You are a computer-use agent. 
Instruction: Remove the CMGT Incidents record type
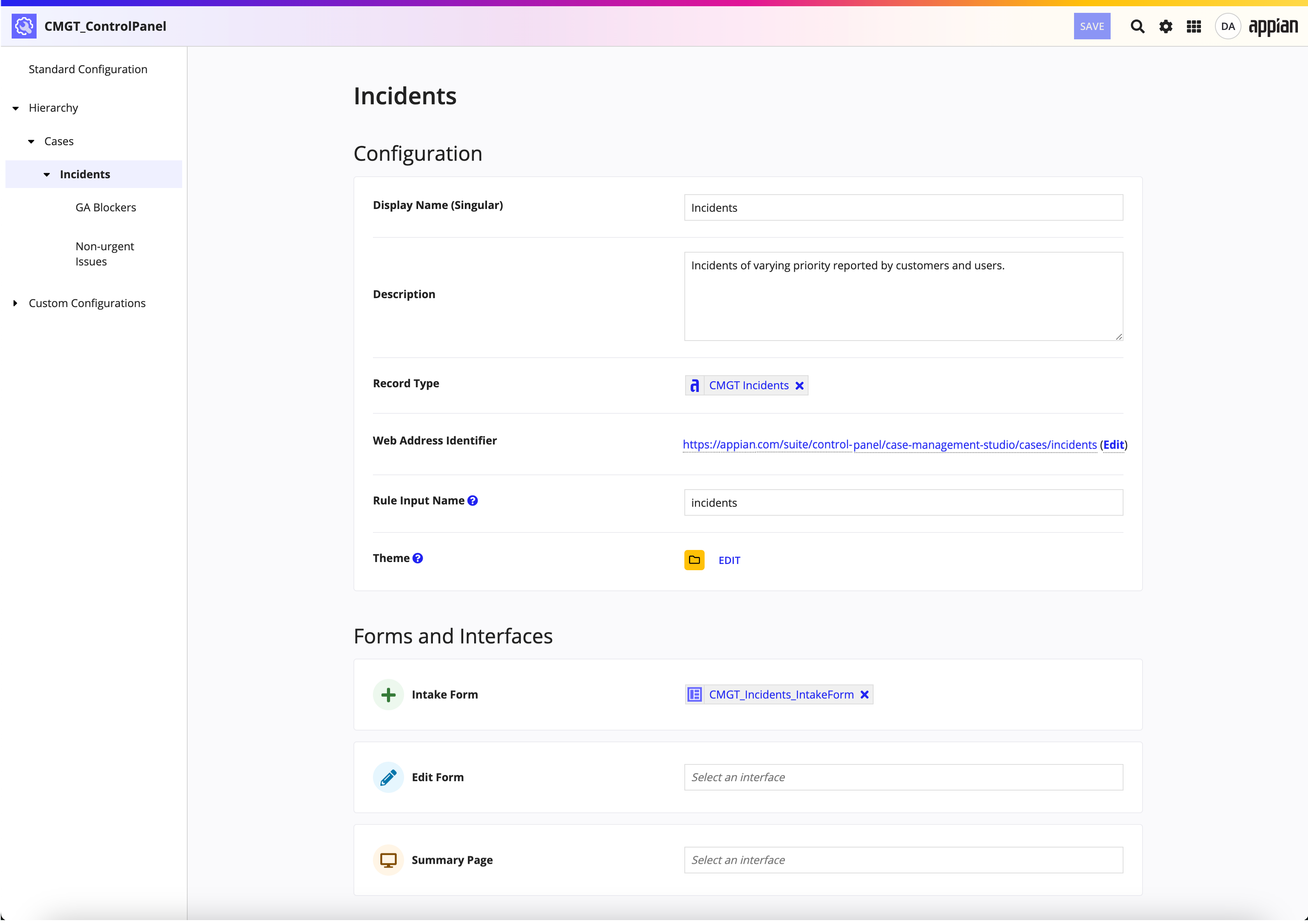[799, 386]
